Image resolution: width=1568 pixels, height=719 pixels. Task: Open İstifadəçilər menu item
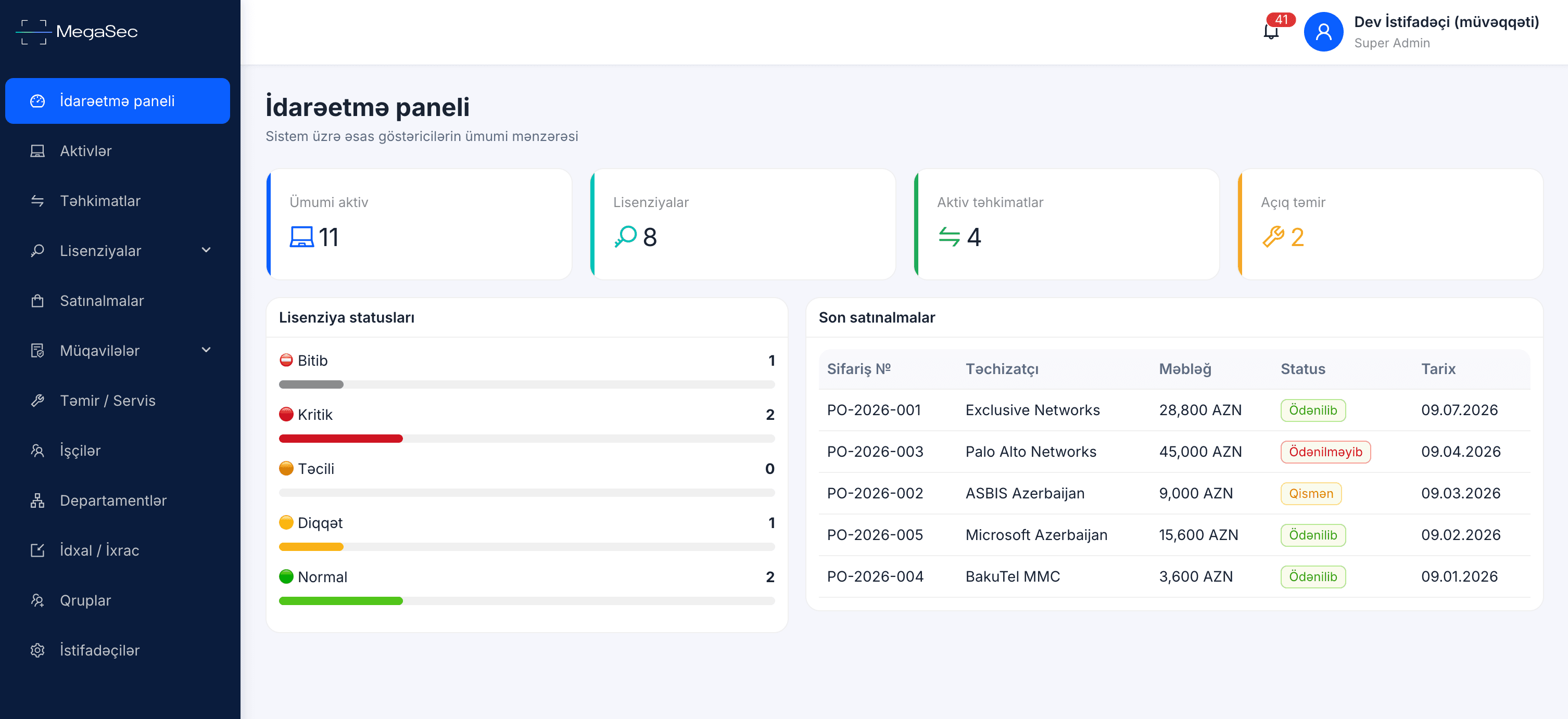click(118, 650)
